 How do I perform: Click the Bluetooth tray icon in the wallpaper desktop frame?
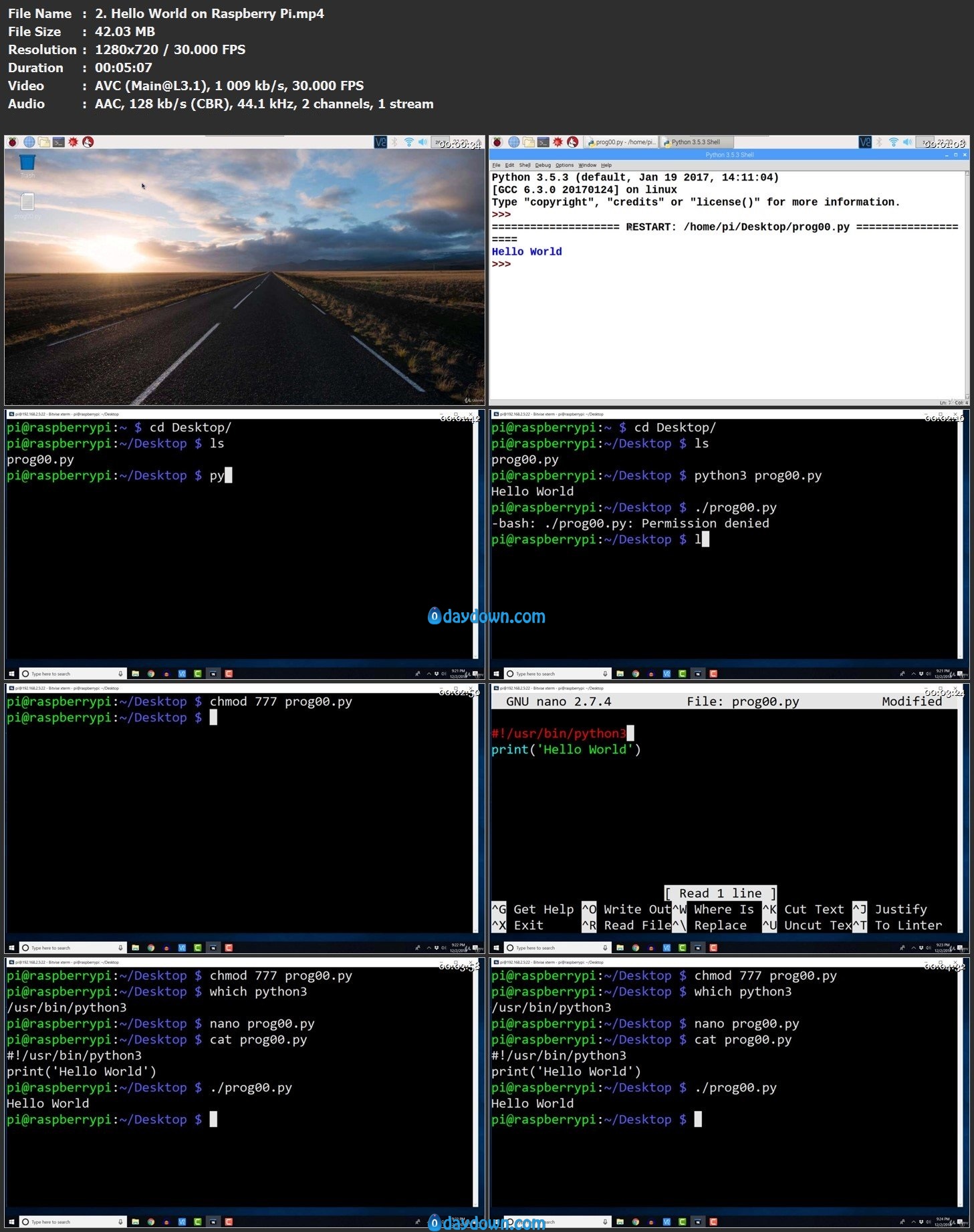[x=394, y=142]
